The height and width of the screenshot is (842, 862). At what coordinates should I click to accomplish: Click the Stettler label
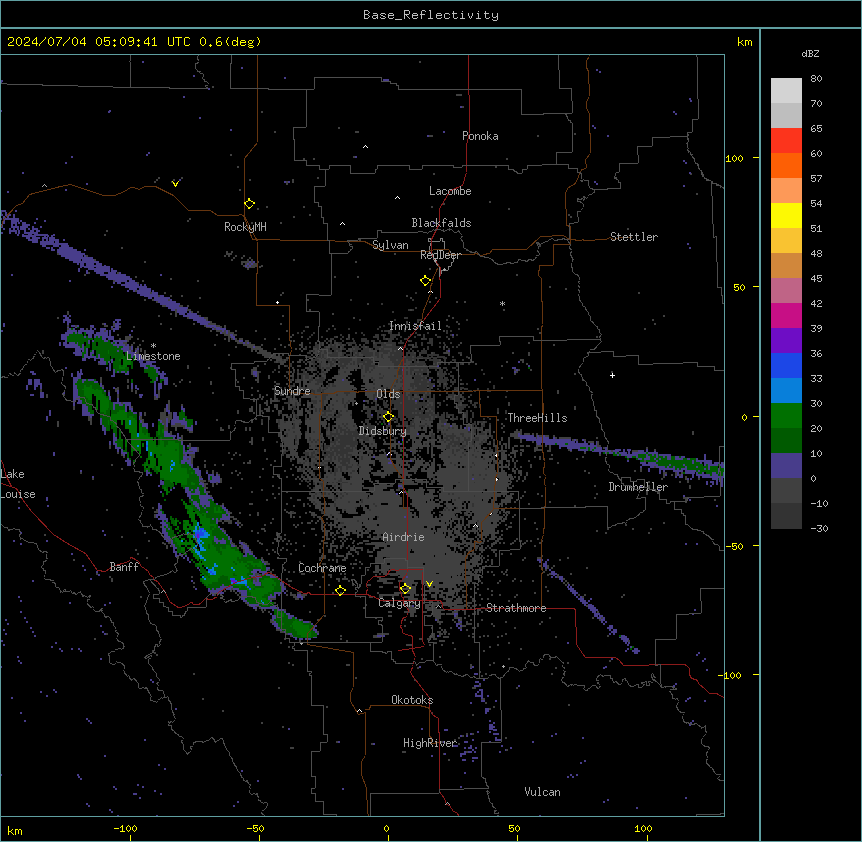coord(634,237)
